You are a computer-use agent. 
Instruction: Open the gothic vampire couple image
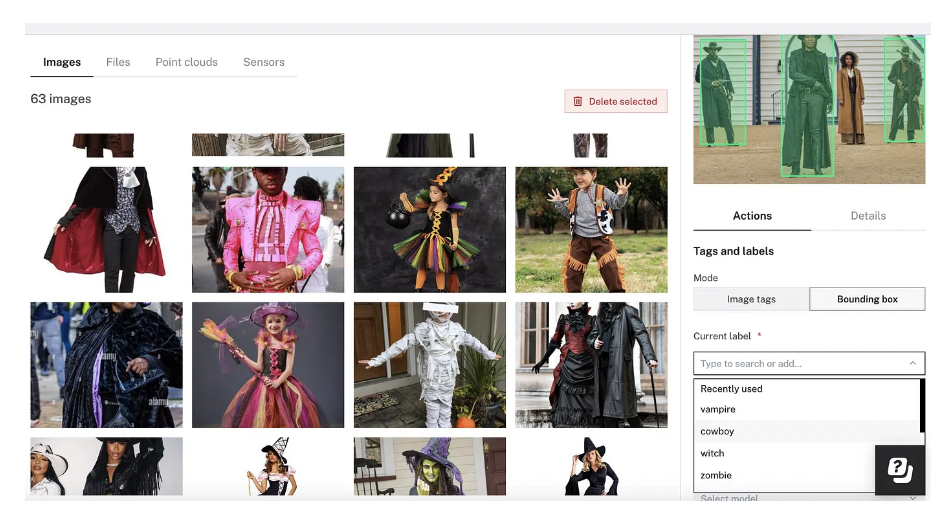coord(591,365)
